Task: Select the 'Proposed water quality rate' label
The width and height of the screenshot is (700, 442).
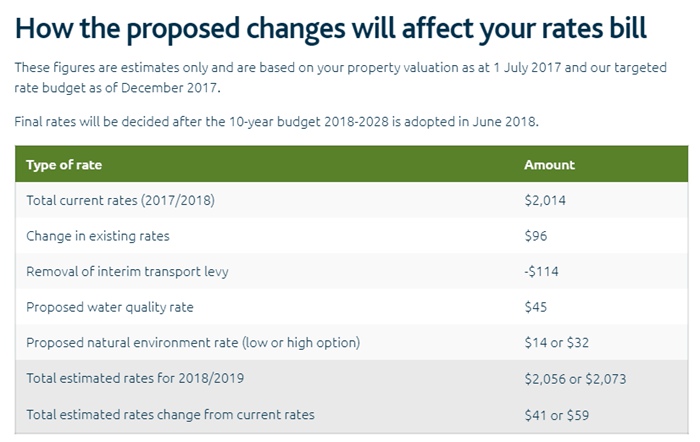Action: (108, 307)
